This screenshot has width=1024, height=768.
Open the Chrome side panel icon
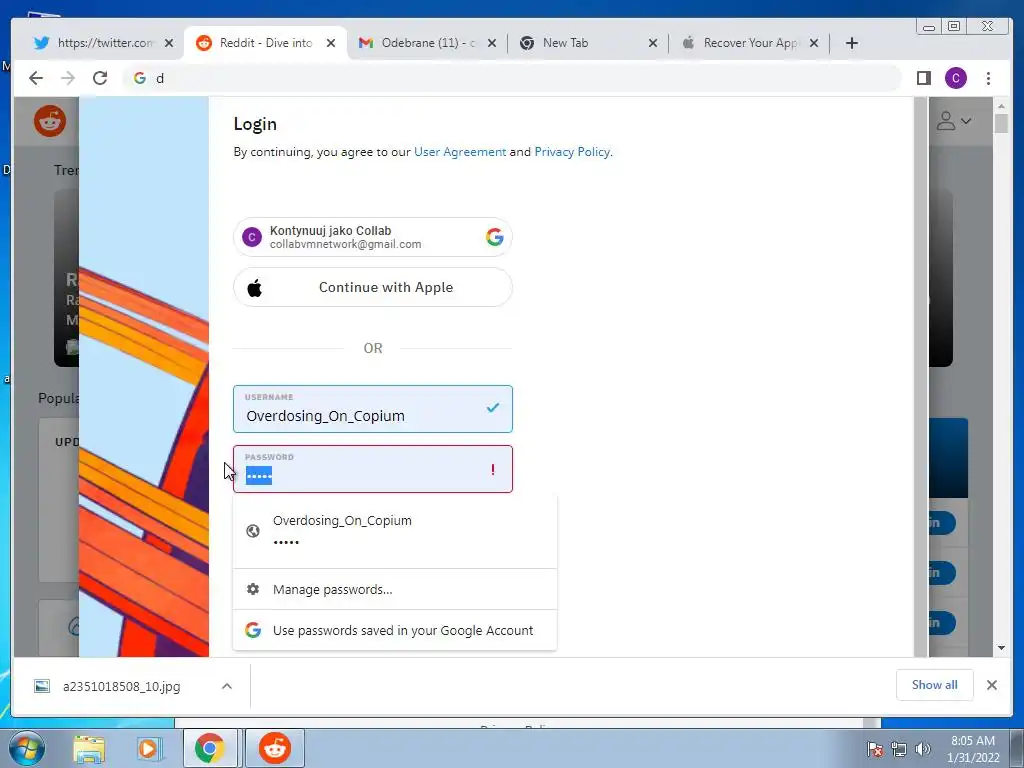(x=923, y=78)
